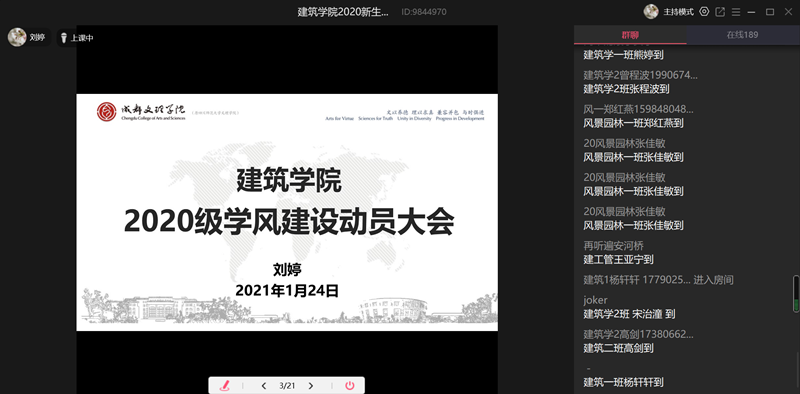Switch to the 群聊 tab

point(630,35)
